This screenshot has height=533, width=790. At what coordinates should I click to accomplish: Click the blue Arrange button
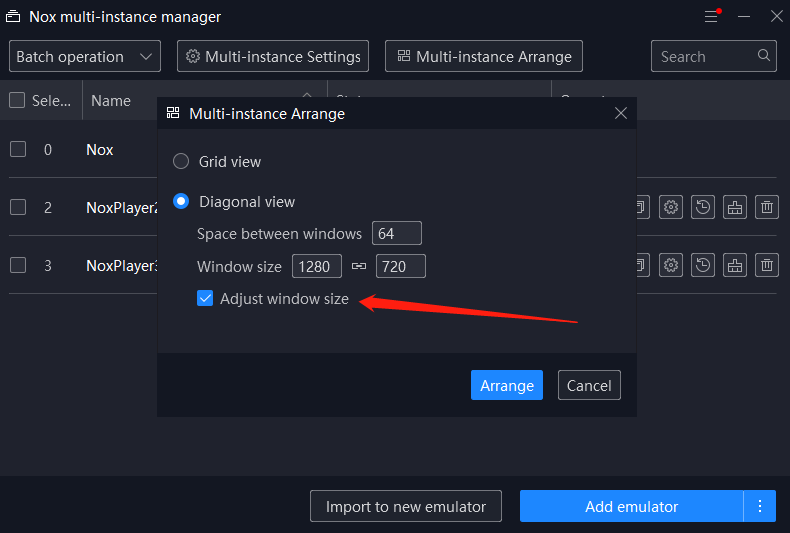coord(507,385)
